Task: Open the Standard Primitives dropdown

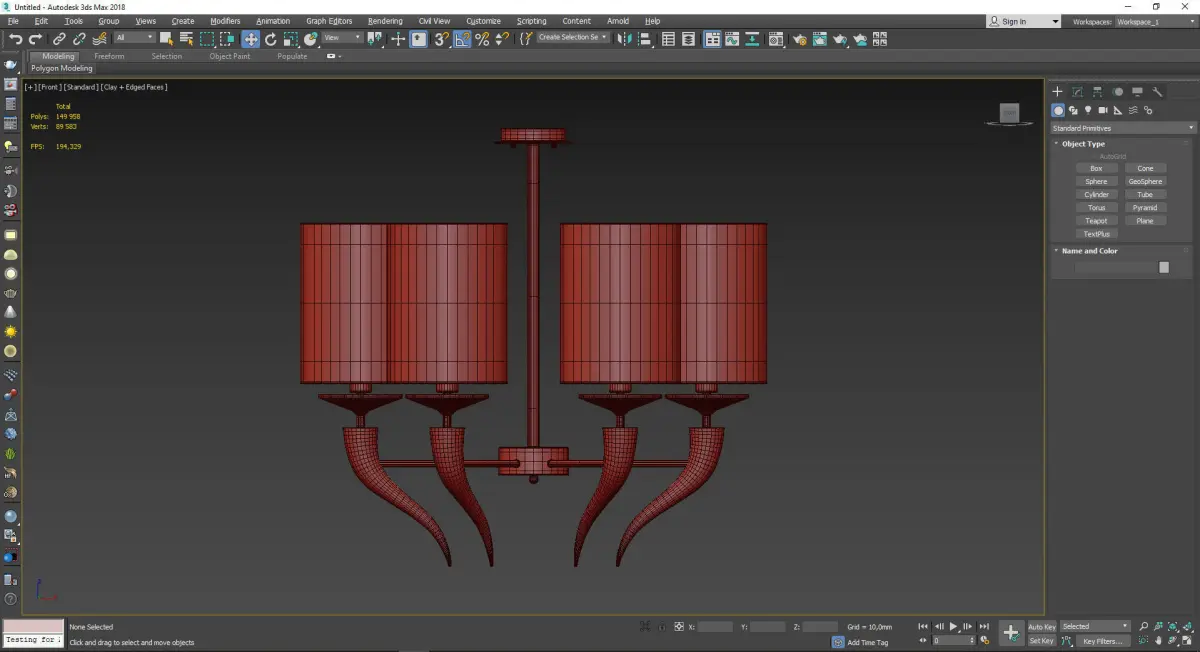Action: pos(1122,128)
